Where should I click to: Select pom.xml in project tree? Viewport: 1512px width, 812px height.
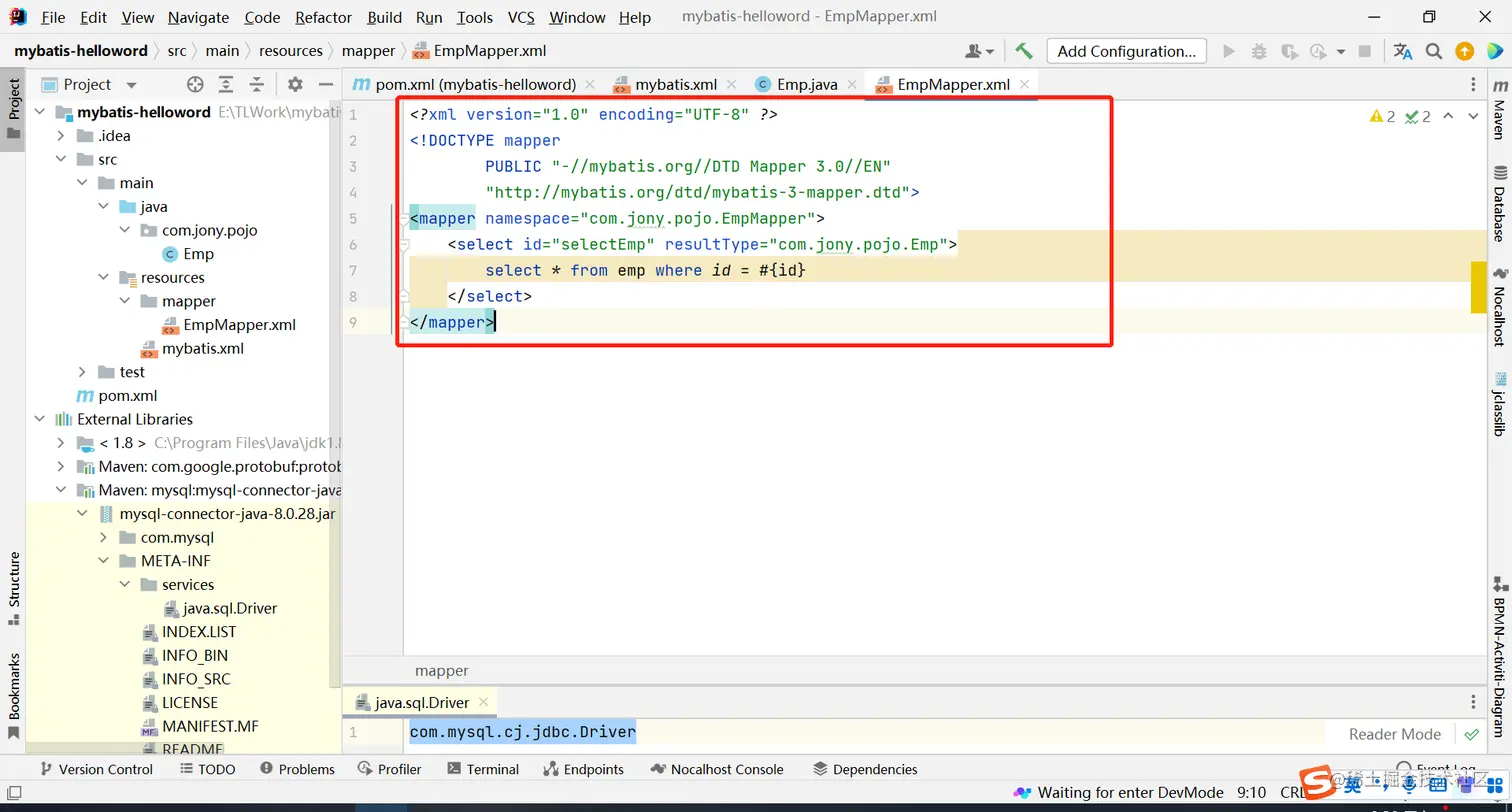127,396
